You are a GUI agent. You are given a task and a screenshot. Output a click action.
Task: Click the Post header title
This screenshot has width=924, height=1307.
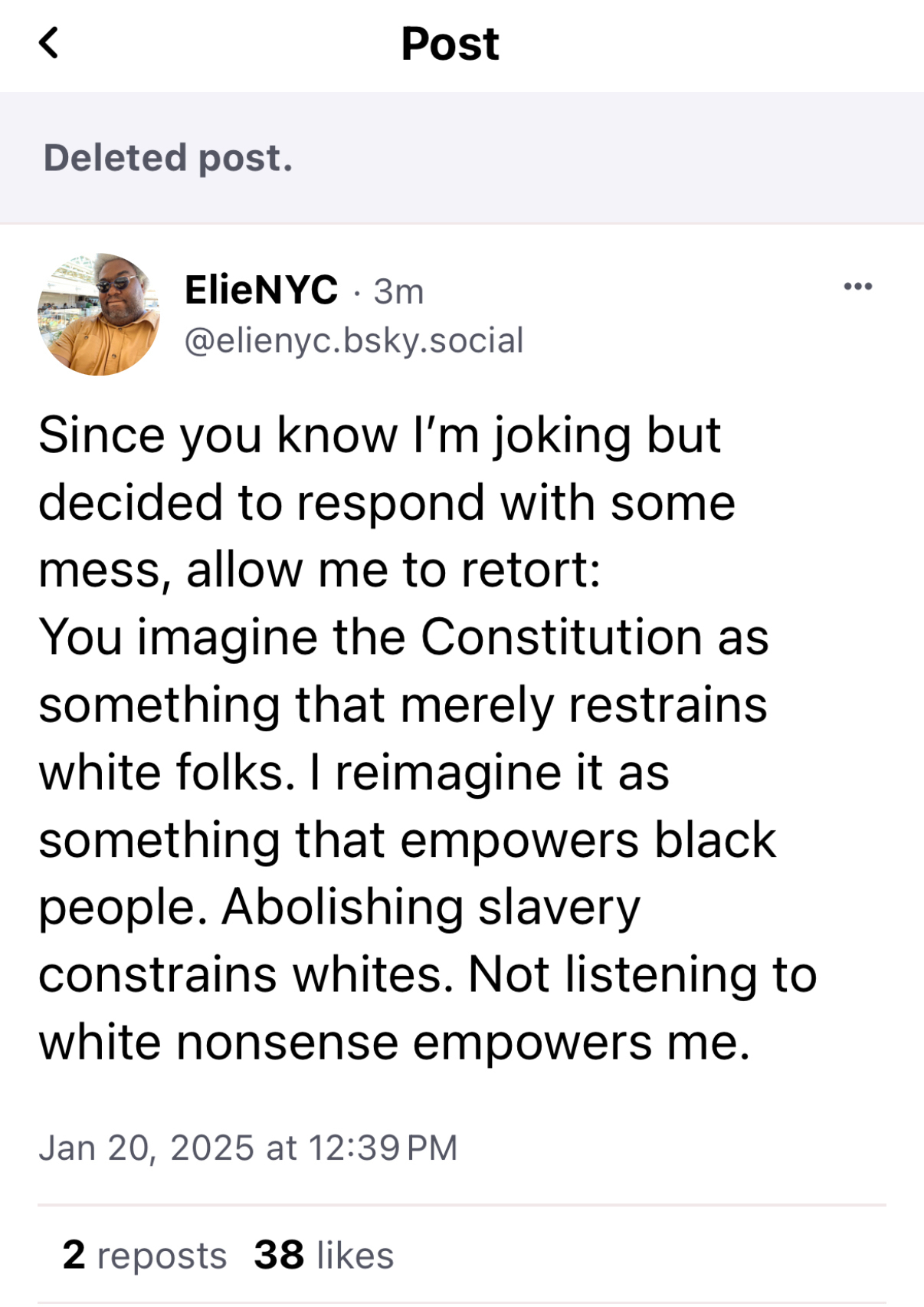(x=450, y=44)
